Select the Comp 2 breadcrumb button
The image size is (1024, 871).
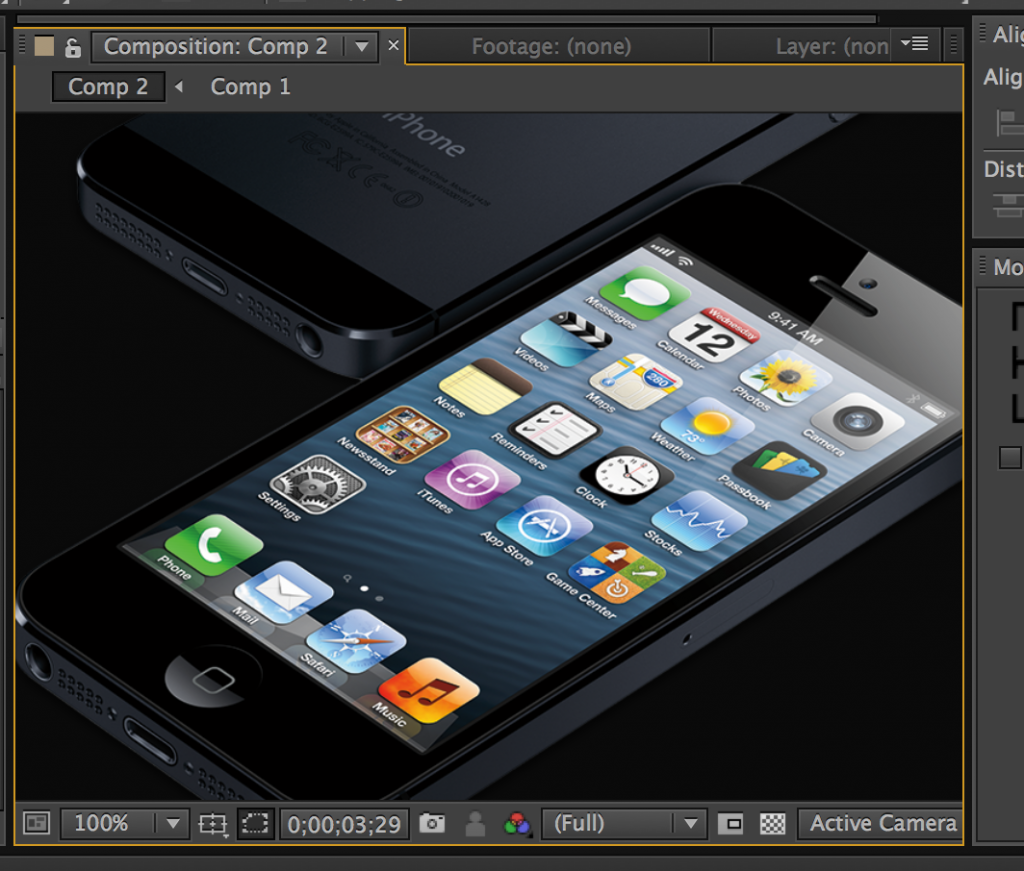[108, 87]
